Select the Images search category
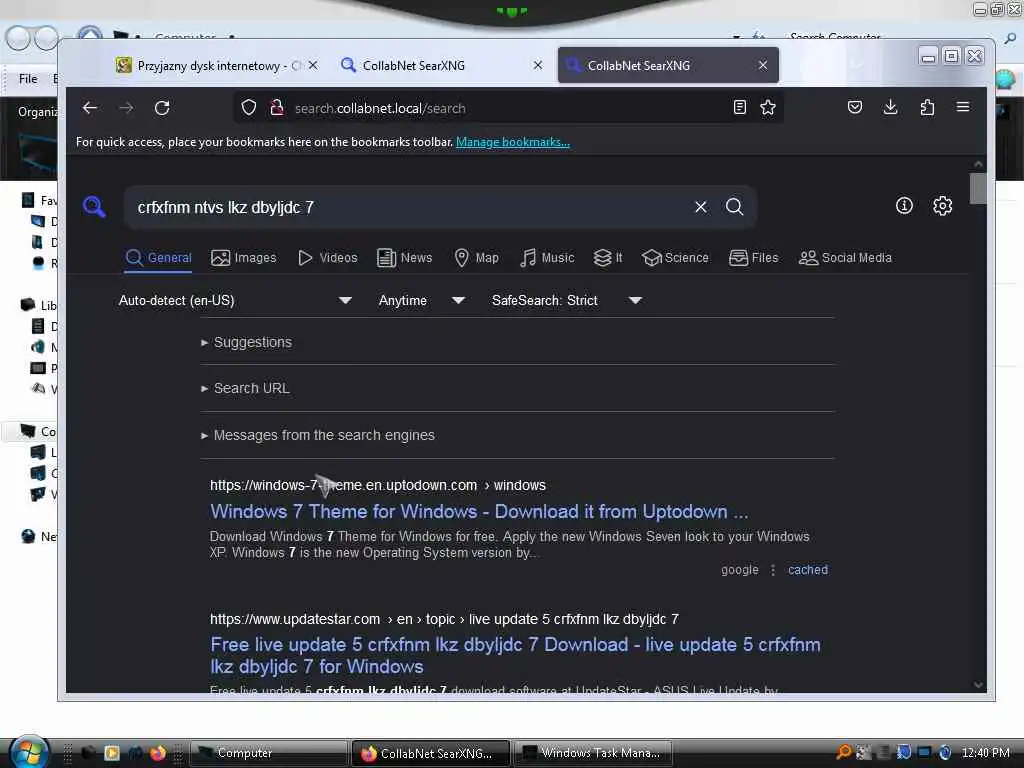The height and width of the screenshot is (768, 1024). coord(244,258)
